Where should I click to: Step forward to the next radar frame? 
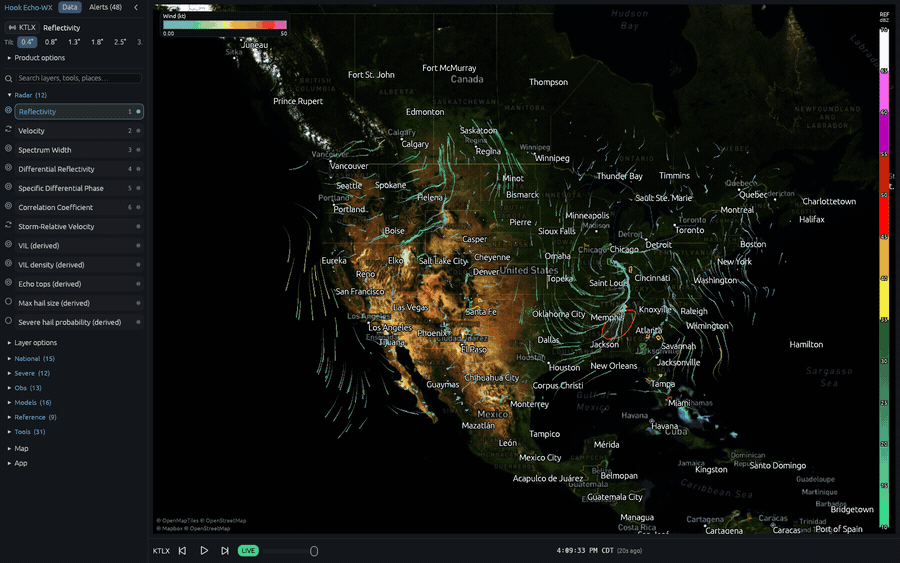(225, 550)
